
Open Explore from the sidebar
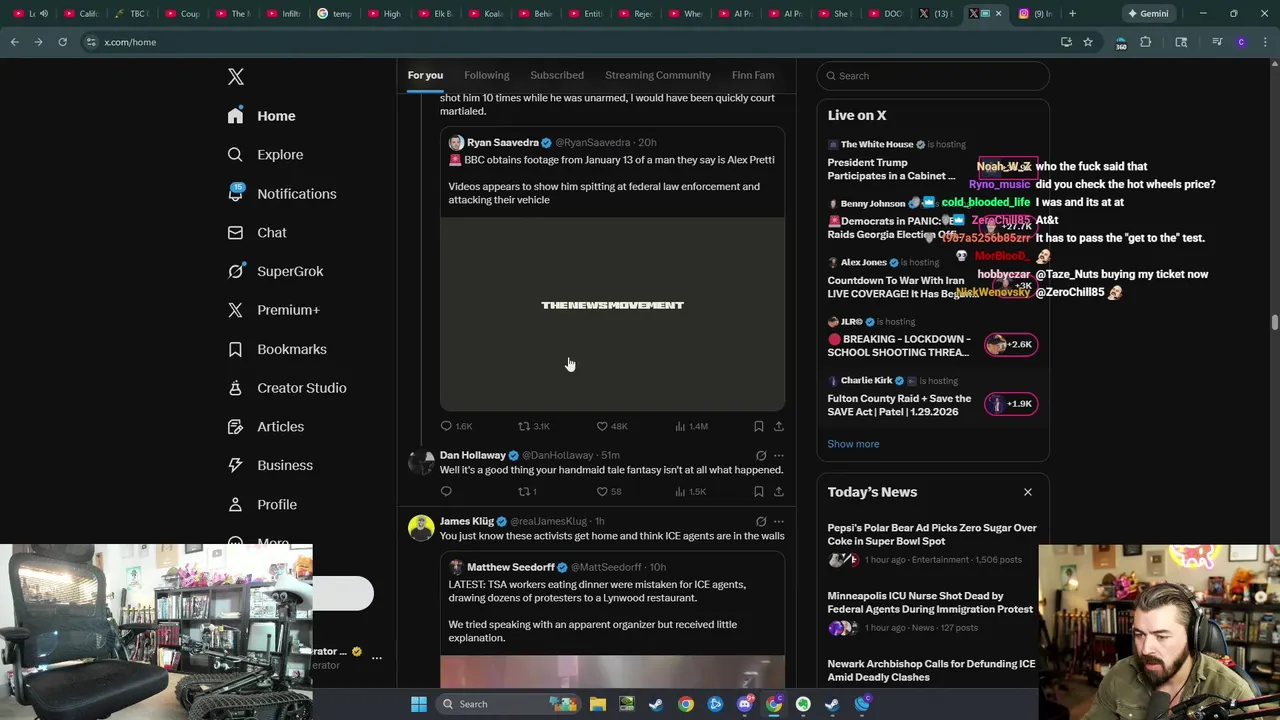[265, 155]
